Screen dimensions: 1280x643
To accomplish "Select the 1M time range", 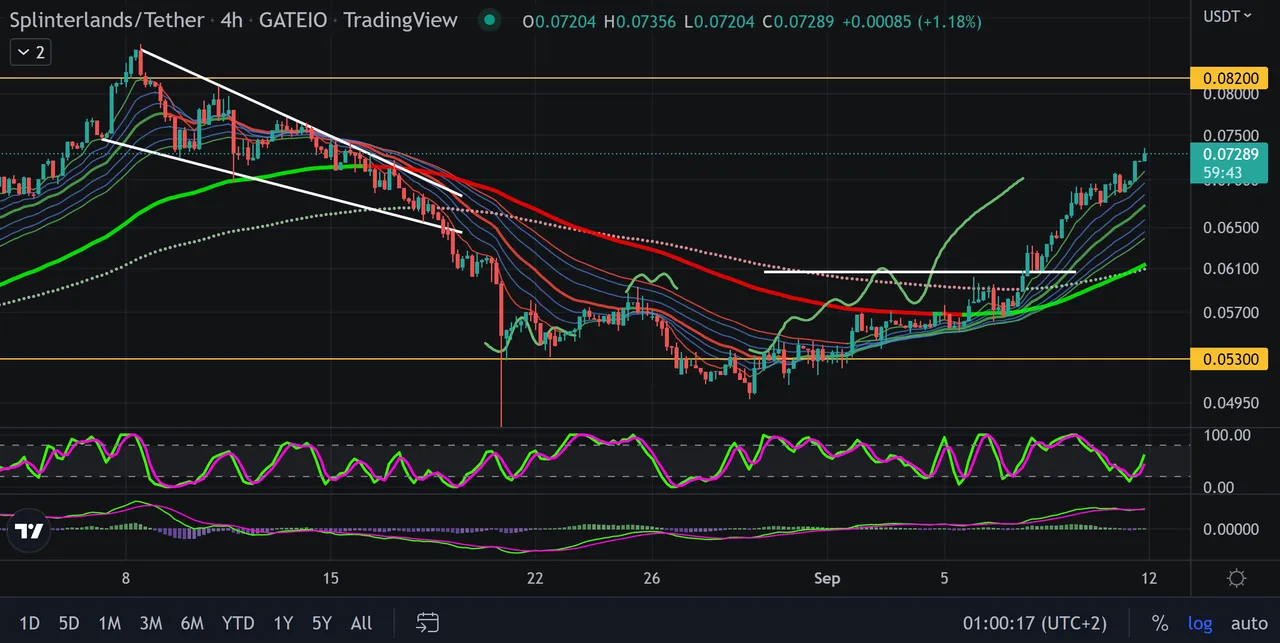I will [x=109, y=623].
